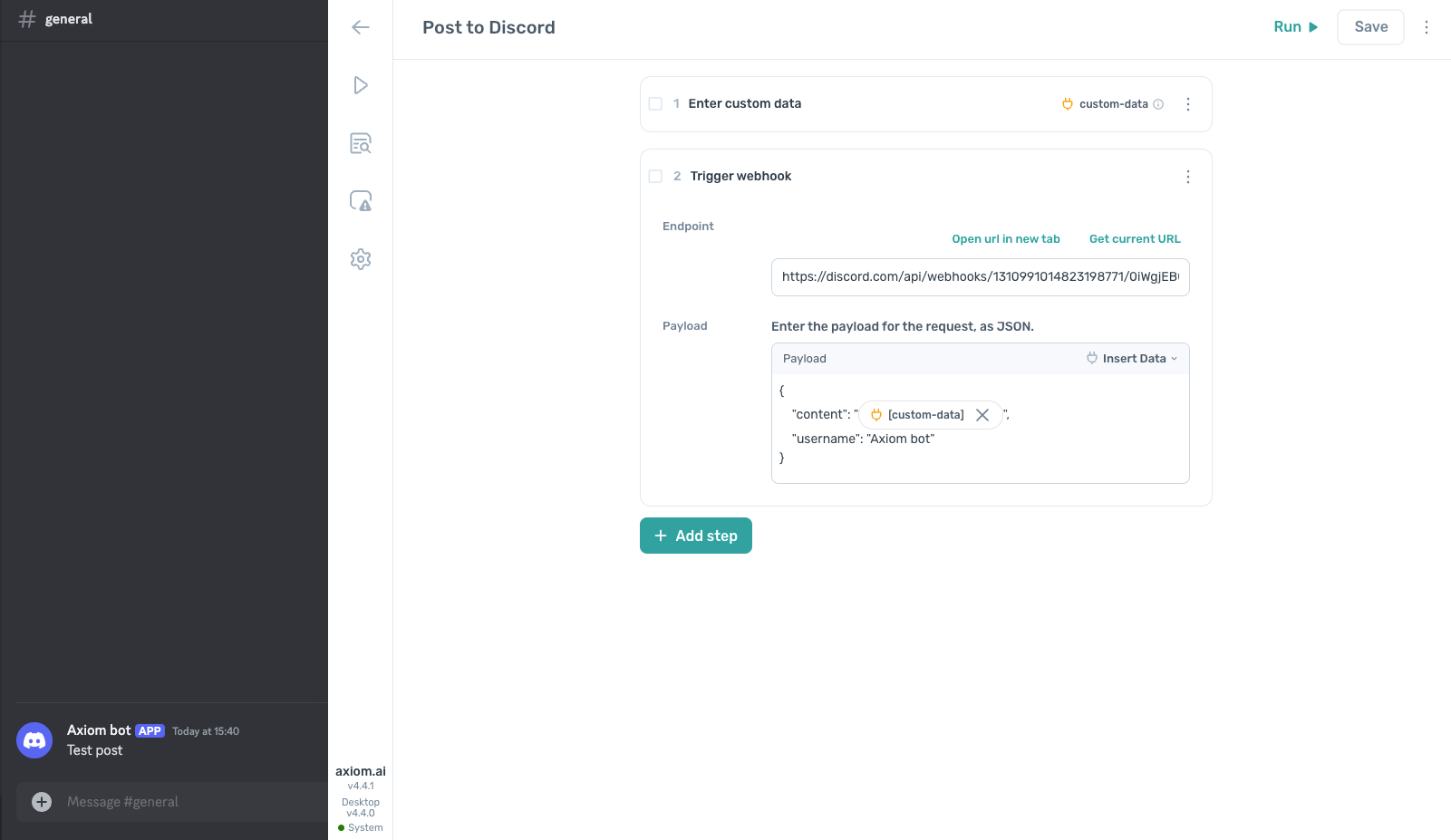Save the automation
The width and height of the screenshot is (1451, 840).
pyautogui.click(x=1370, y=27)
